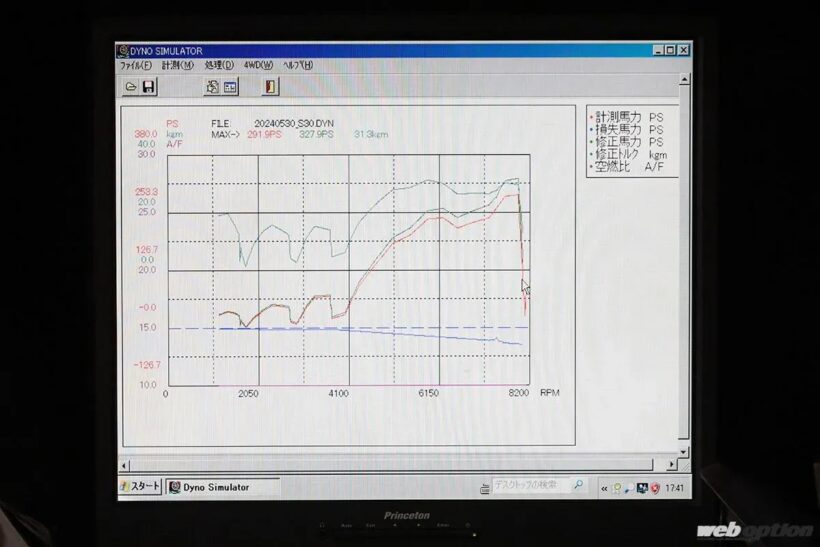This screenshot has height=547, width=820.
Task: Click the red shield security tray icon
Action: click(x=656, y=487)
